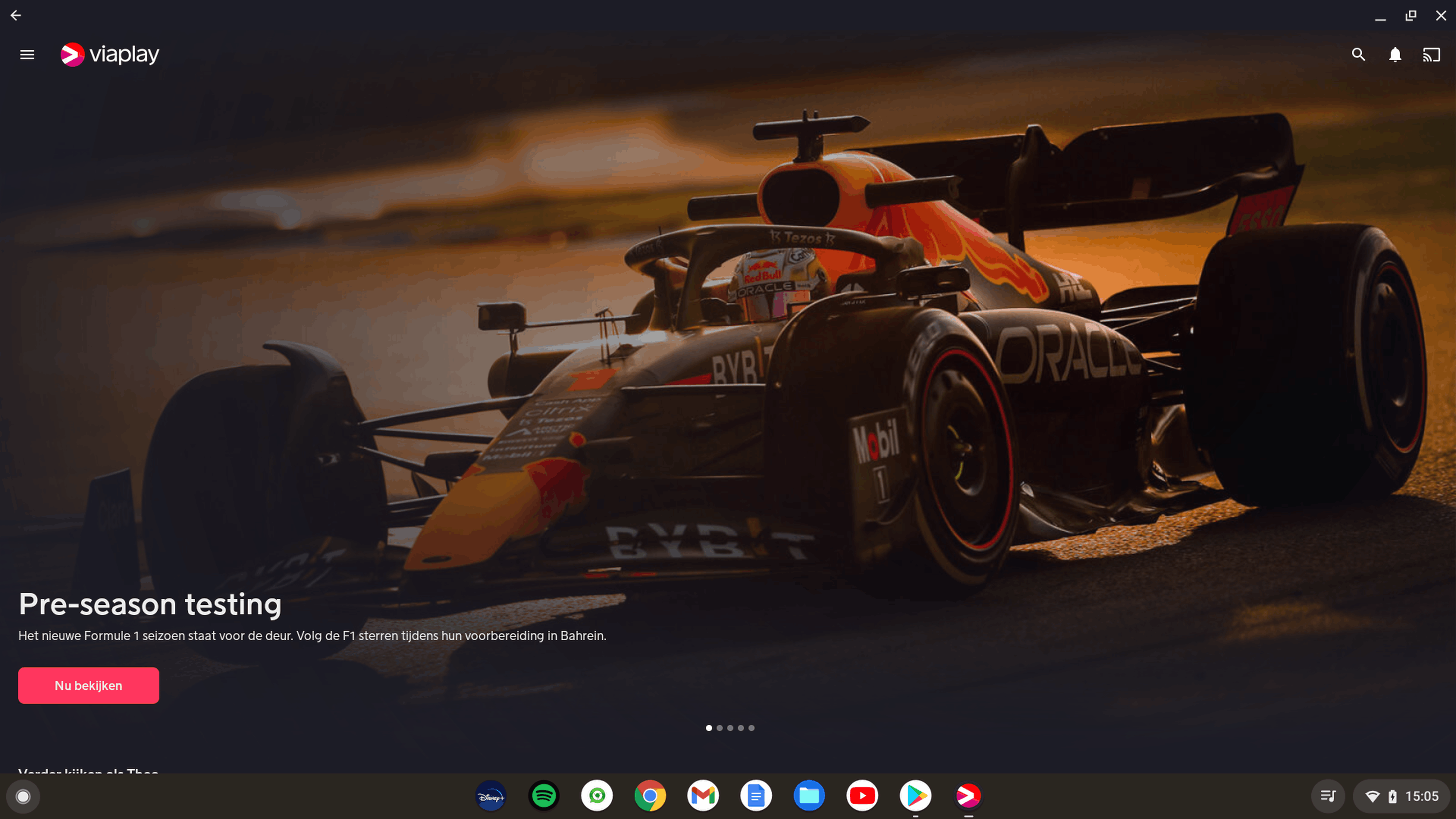Open Google Docs from the shelf
The height and width of the screenshot is (819, 1456).
point(756,796)
